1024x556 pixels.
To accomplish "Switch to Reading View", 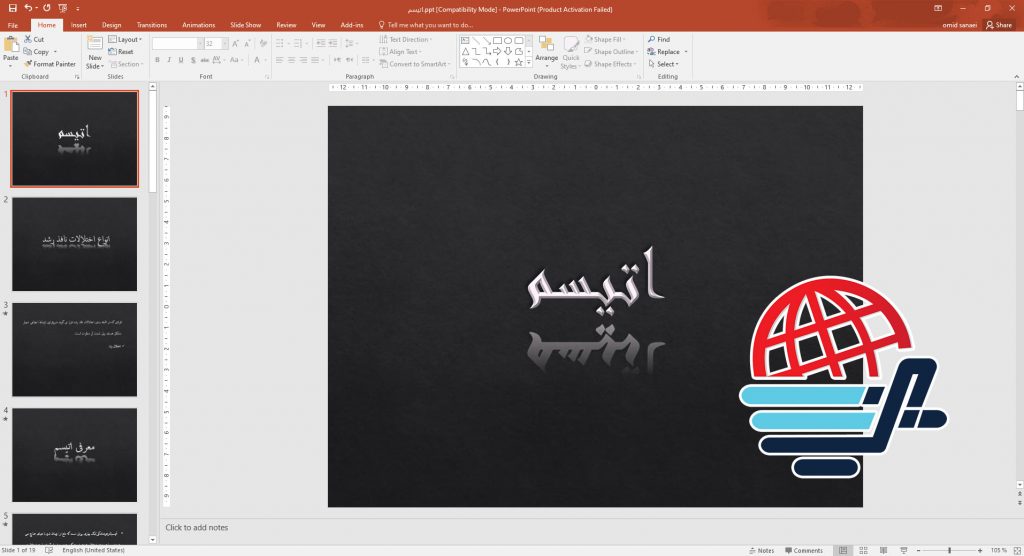I will click(884, 551).
